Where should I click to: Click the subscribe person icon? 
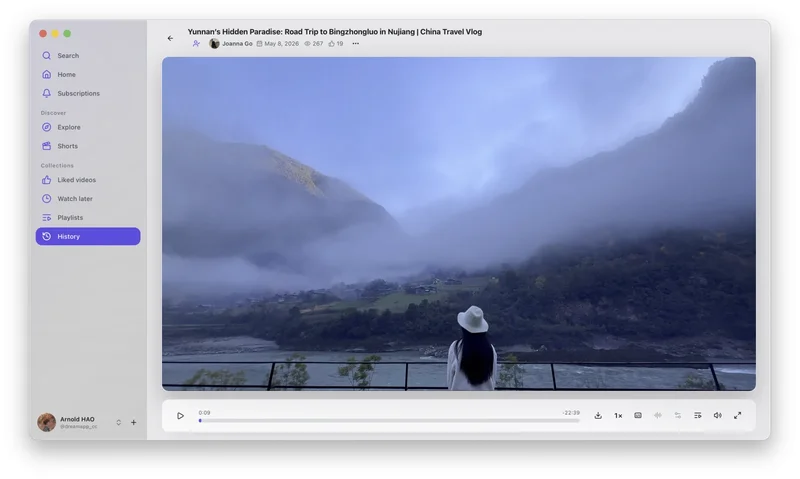[196, 44]
